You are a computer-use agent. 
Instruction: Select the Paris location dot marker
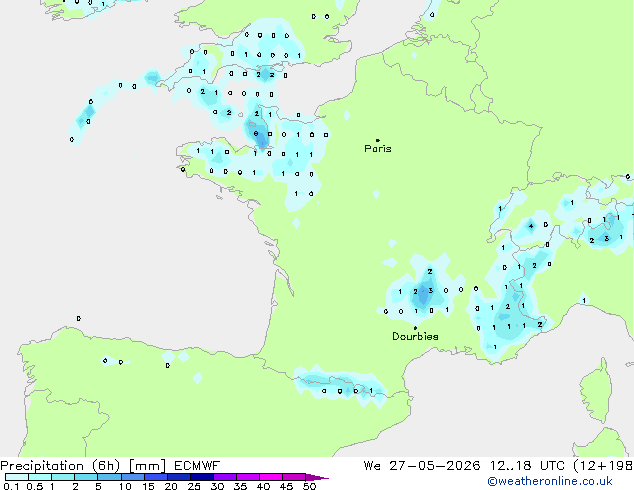click(x=378, y=140)
